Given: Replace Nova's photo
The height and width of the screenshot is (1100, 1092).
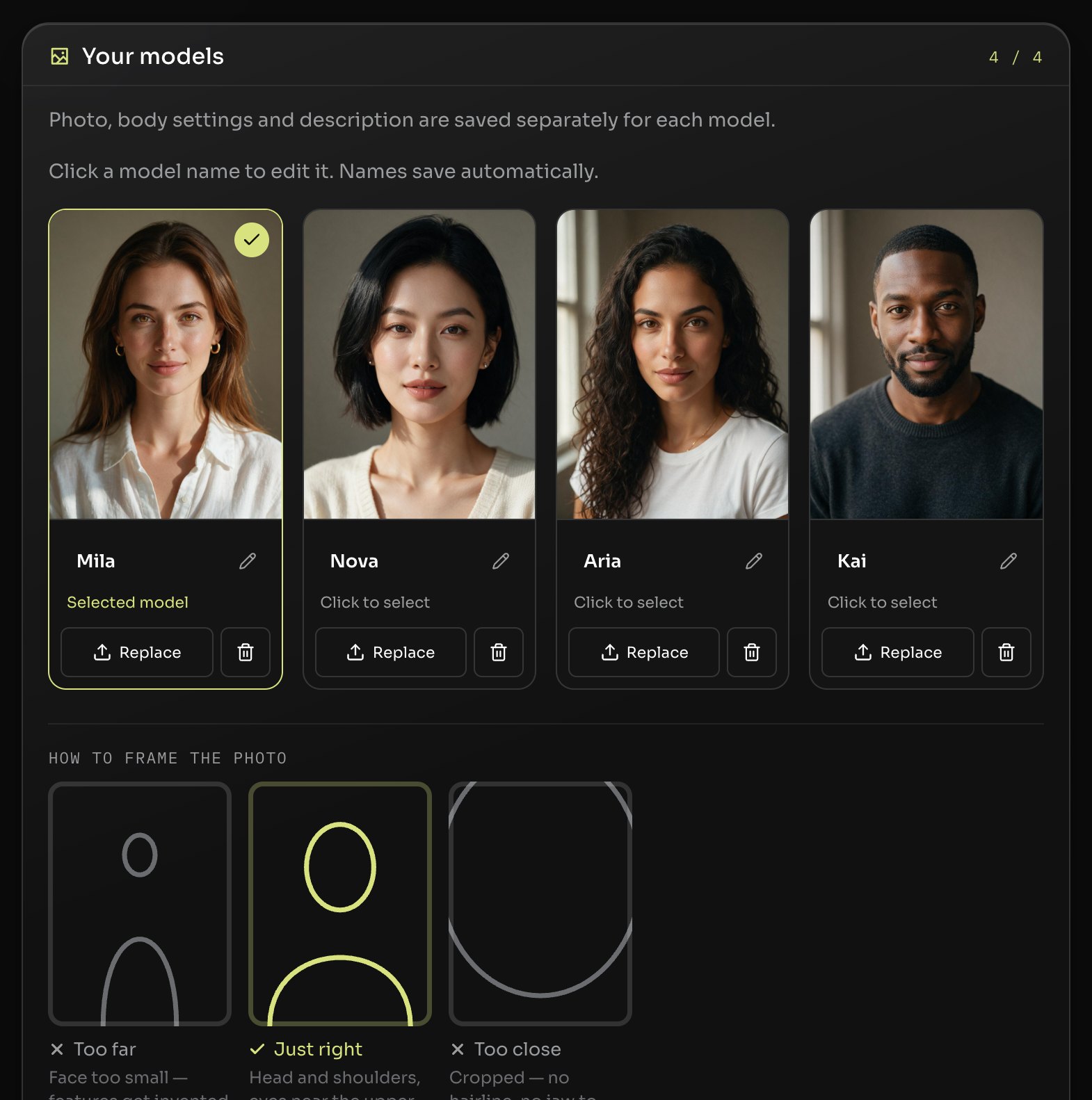Looking at the screenshot, I should click(391, 652).
